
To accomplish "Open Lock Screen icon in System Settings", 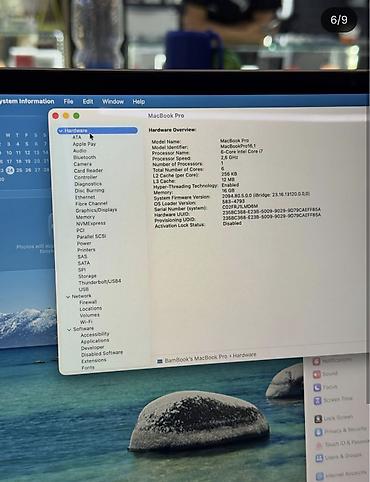I will [318, 419].
